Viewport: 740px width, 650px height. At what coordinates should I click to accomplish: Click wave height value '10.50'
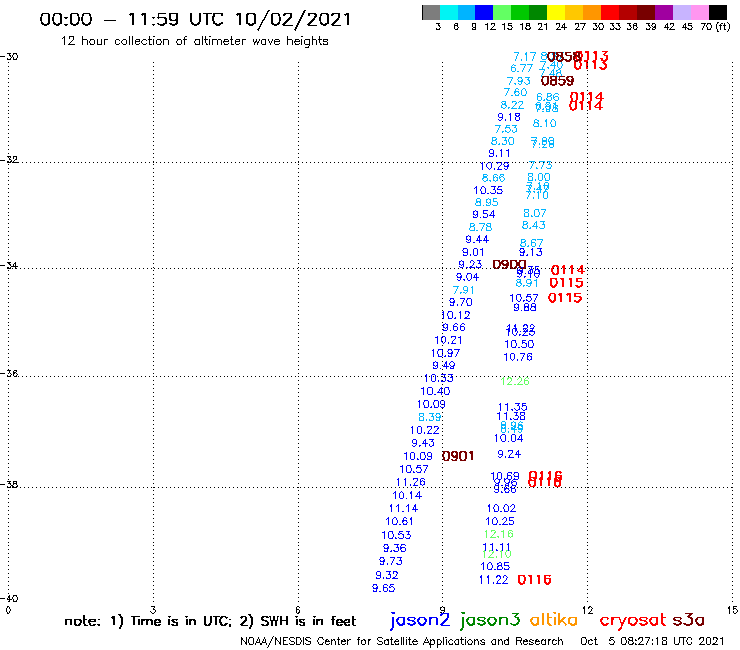pos(519,345)
